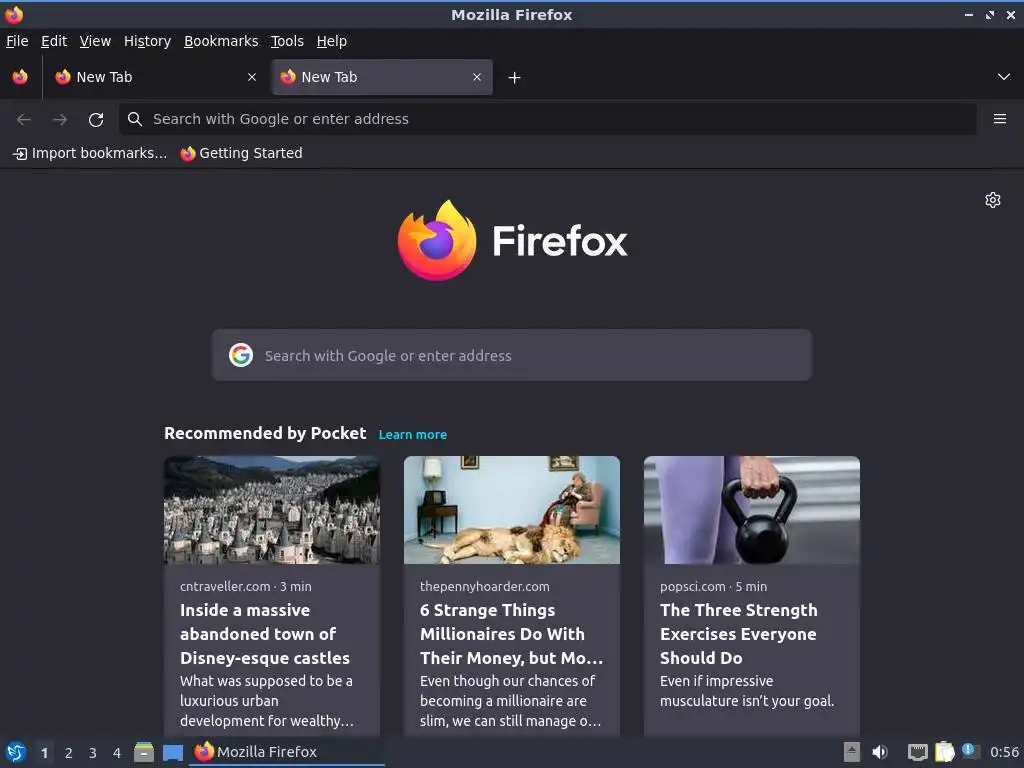The height and width of the screenshot is (768, 1024).
Task: Open the View menu
Action: 95,41
